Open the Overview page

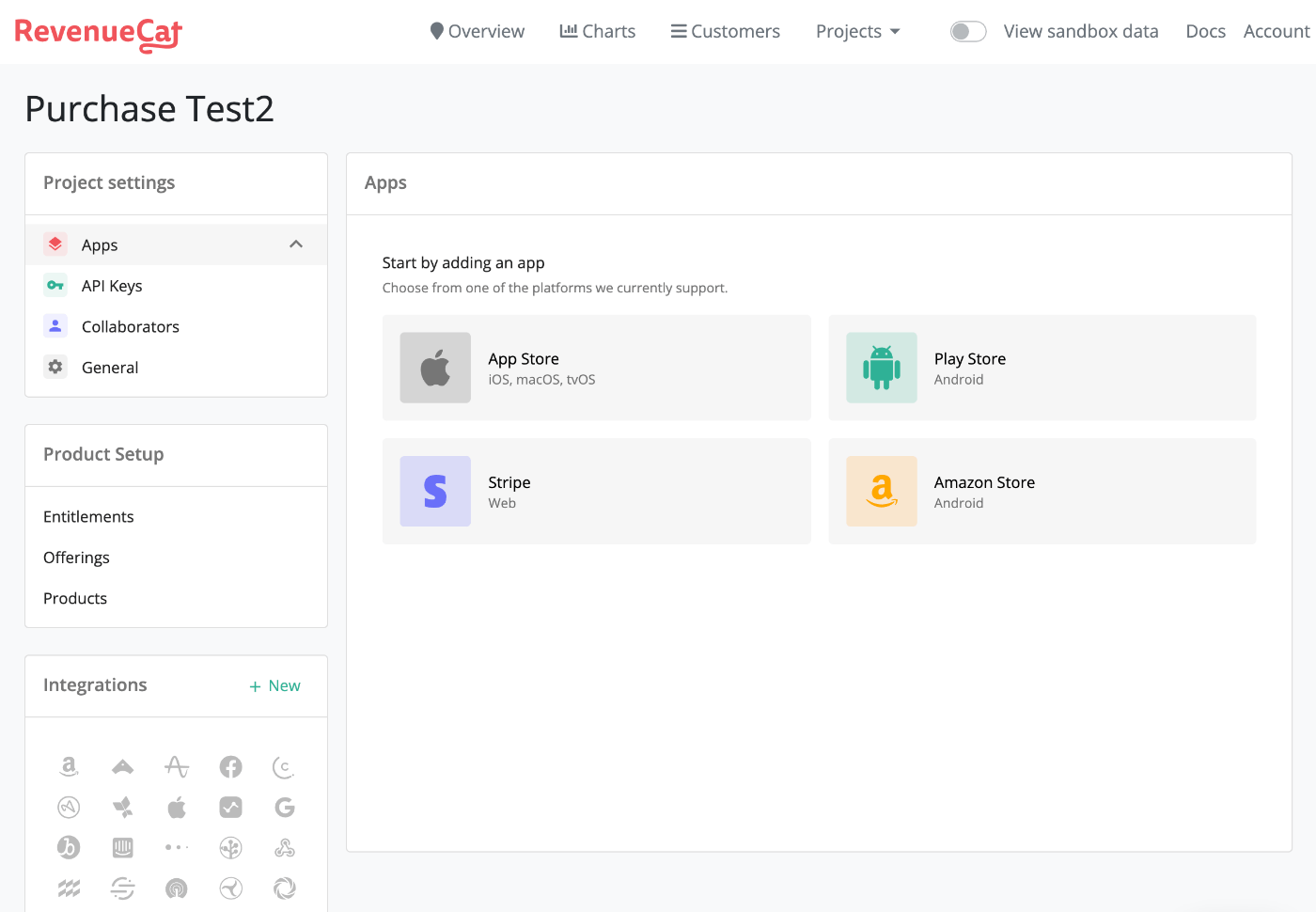[x=477, y=31]
